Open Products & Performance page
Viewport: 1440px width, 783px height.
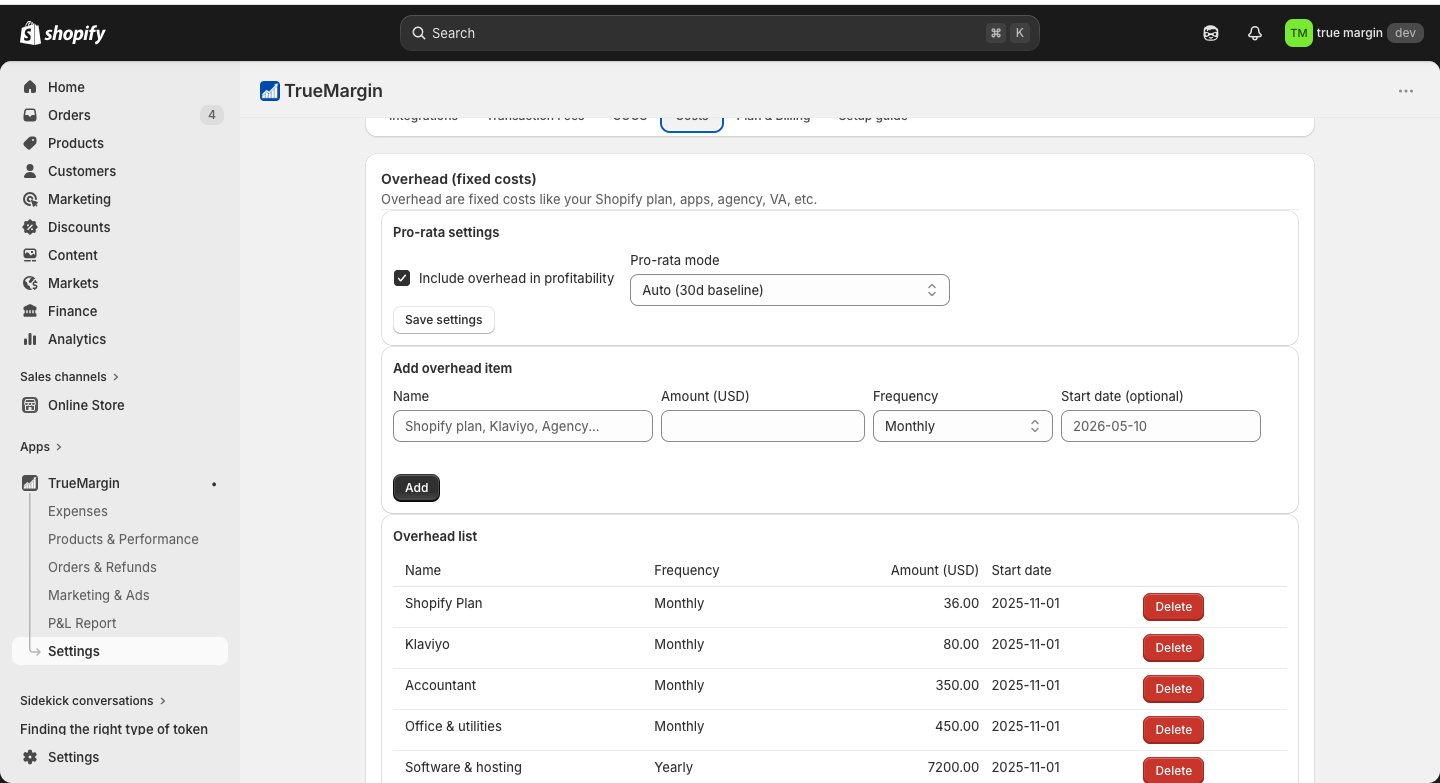[123, 539]
